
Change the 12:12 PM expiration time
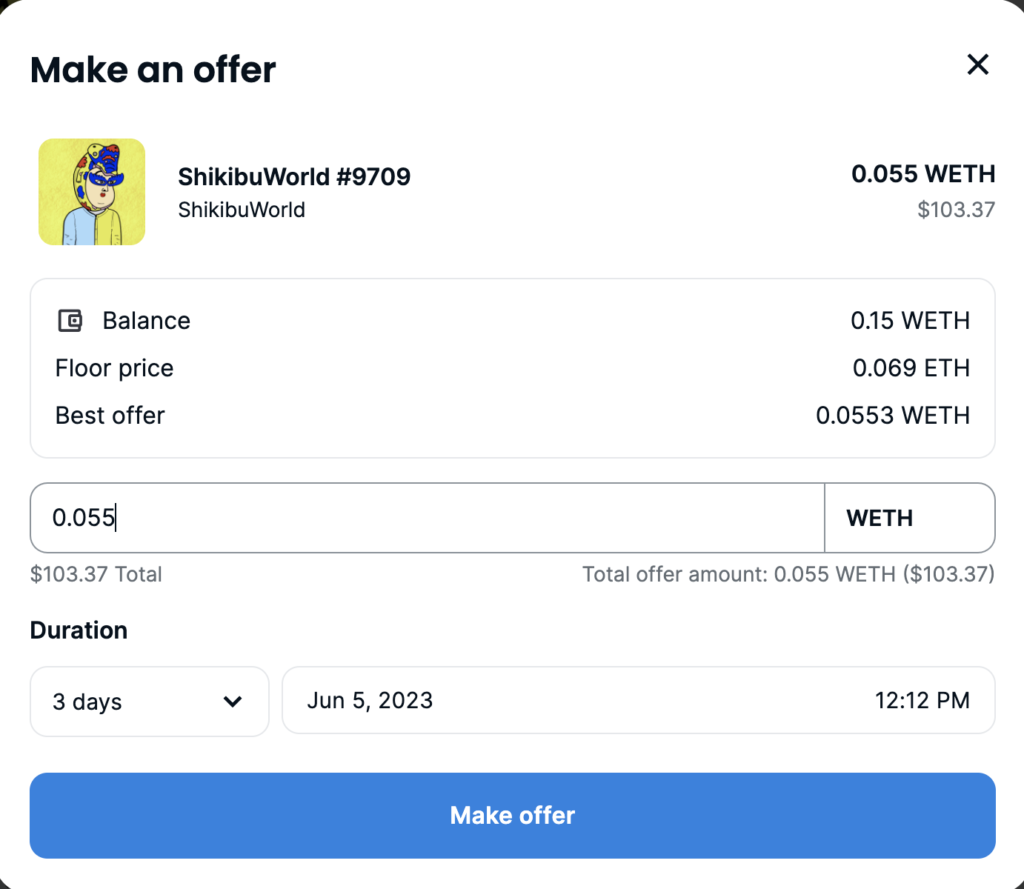(x=922, y=700)
